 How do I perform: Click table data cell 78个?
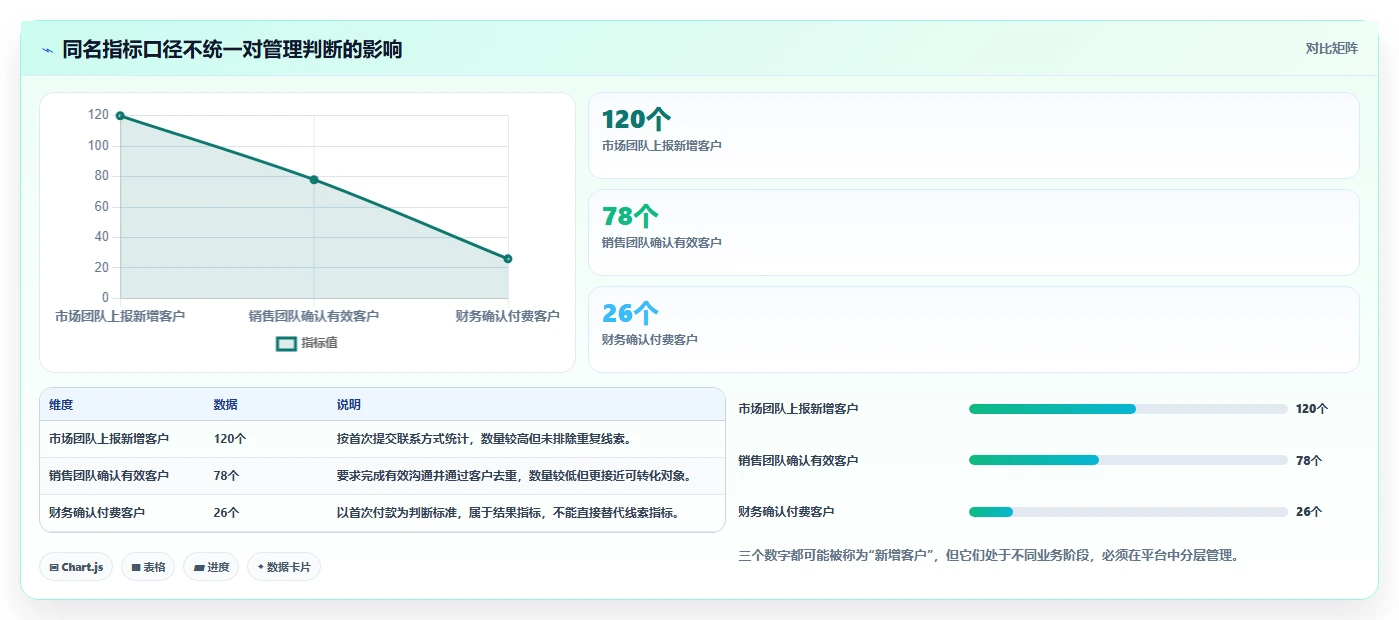(x=226, y=476)
